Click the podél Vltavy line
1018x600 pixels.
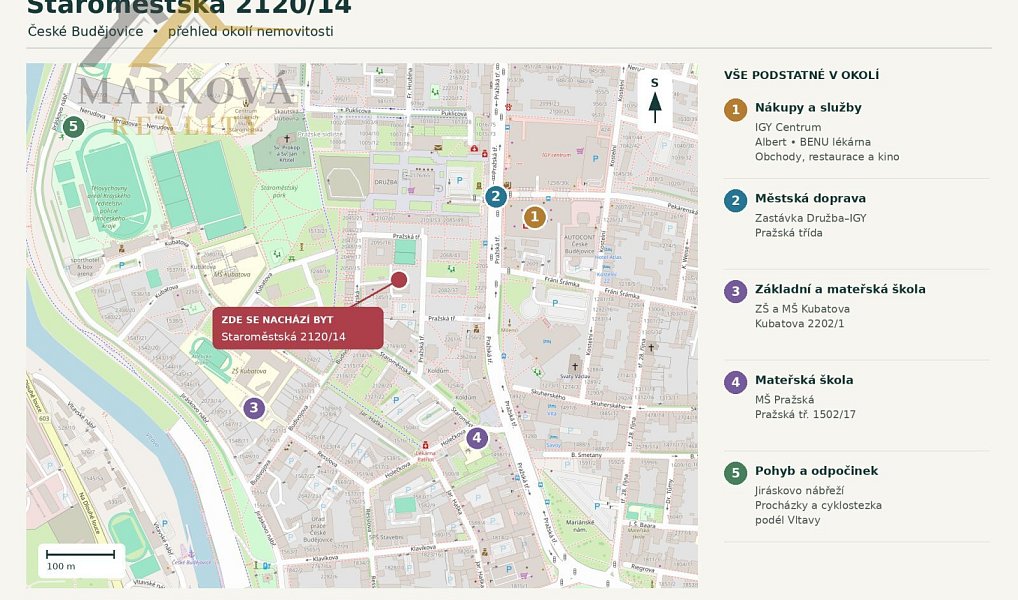[787, 520]
